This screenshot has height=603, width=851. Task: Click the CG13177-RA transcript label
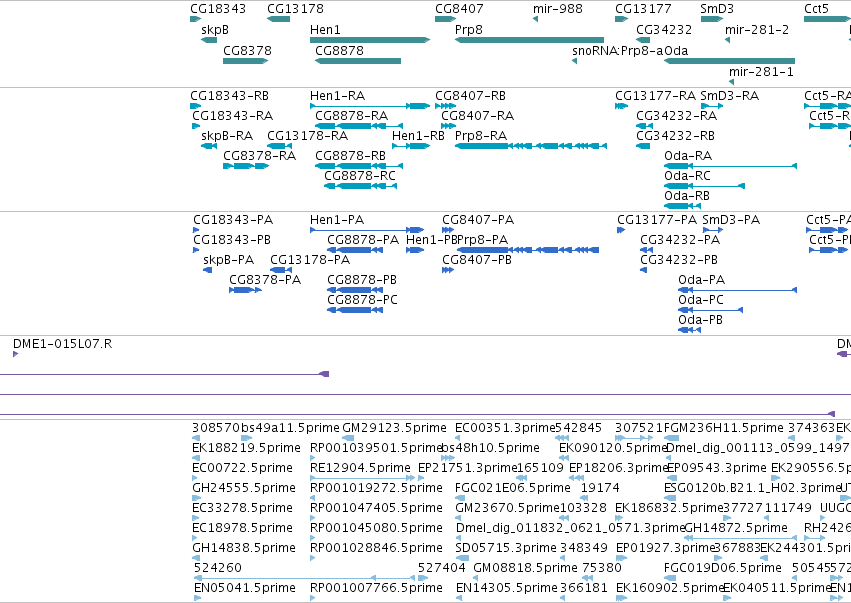[656, 96]
